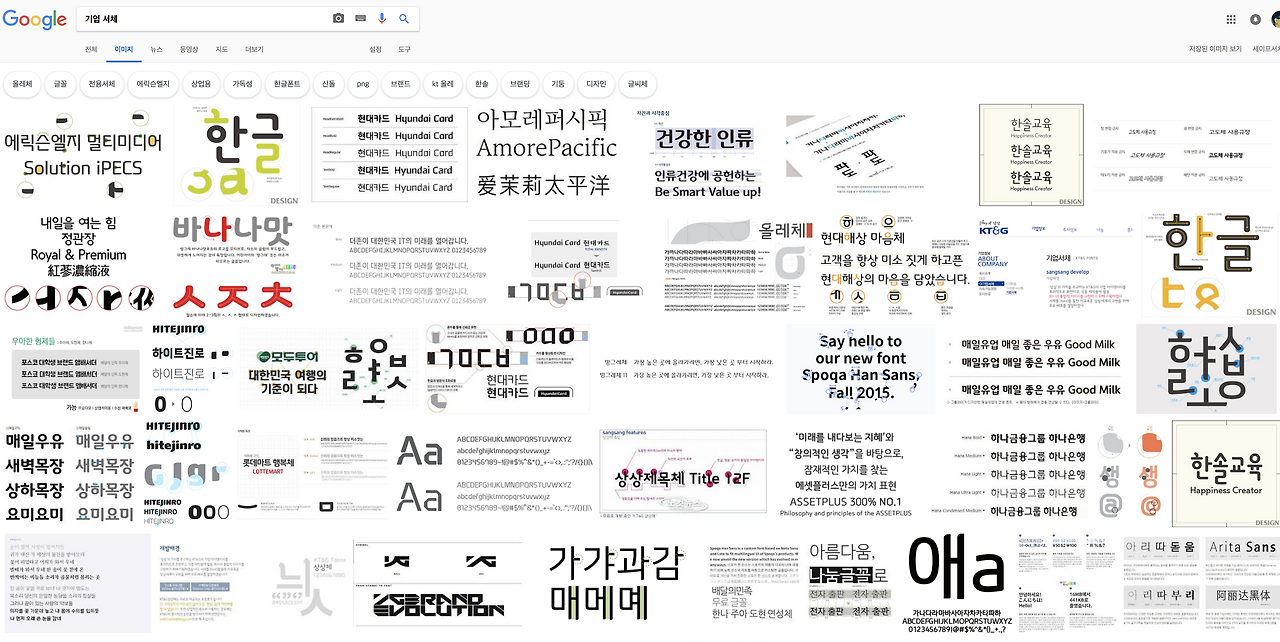This screenshot has width=1280, height=642.
Task: Start voice search with the microphone icon
Action: click(x=382, y=19)
